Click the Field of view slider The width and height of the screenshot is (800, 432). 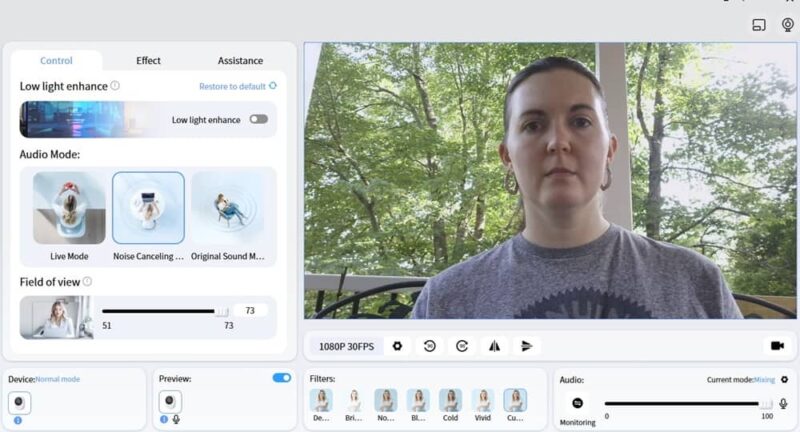(165, 311)
